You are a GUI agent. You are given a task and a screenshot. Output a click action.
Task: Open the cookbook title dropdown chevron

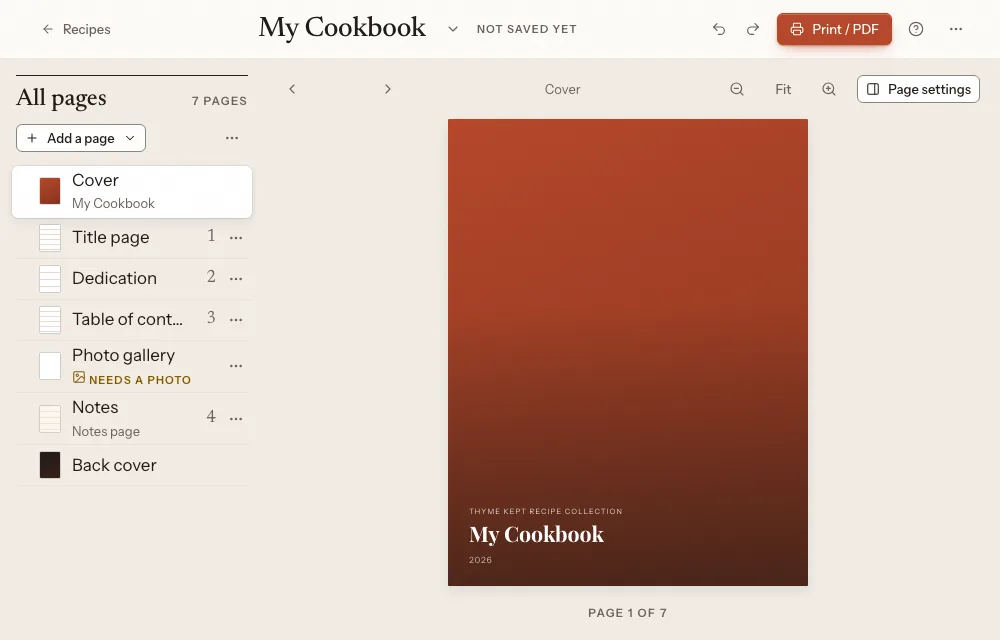(453, 29)
